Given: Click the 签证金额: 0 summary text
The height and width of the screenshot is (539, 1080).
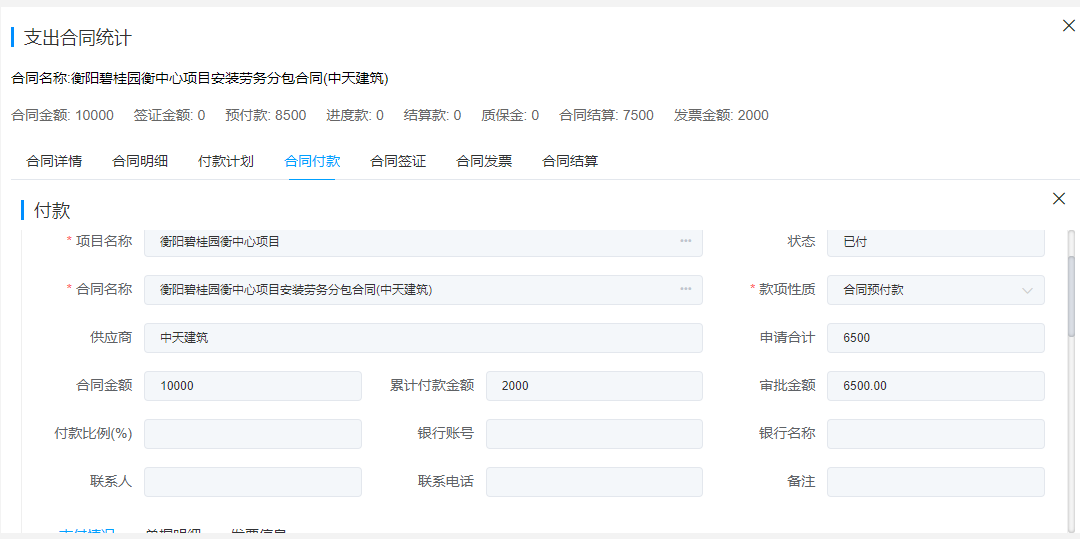Looking at the screenshot, I should point(169,115).
